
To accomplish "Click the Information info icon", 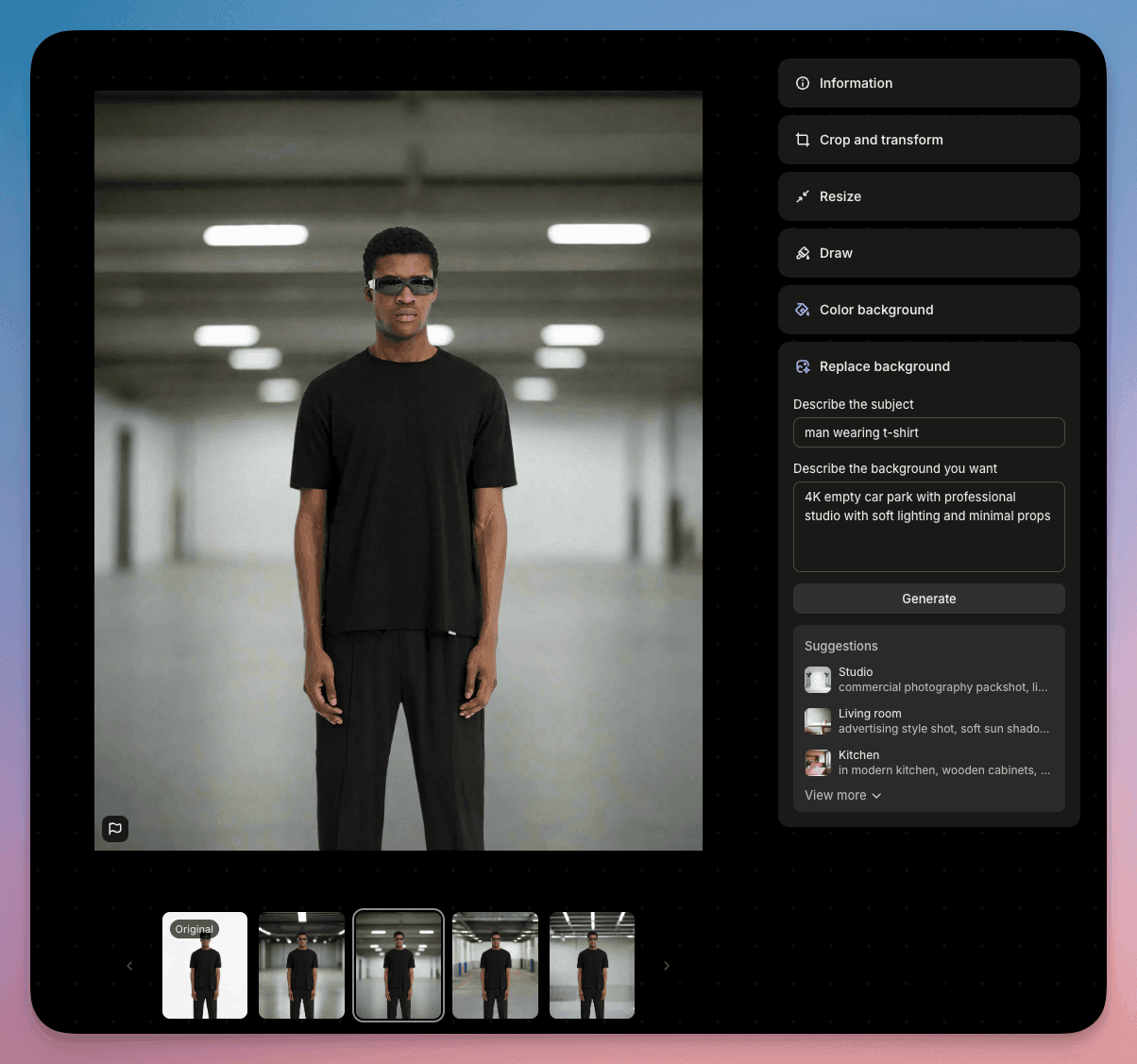I will point(802,83).
